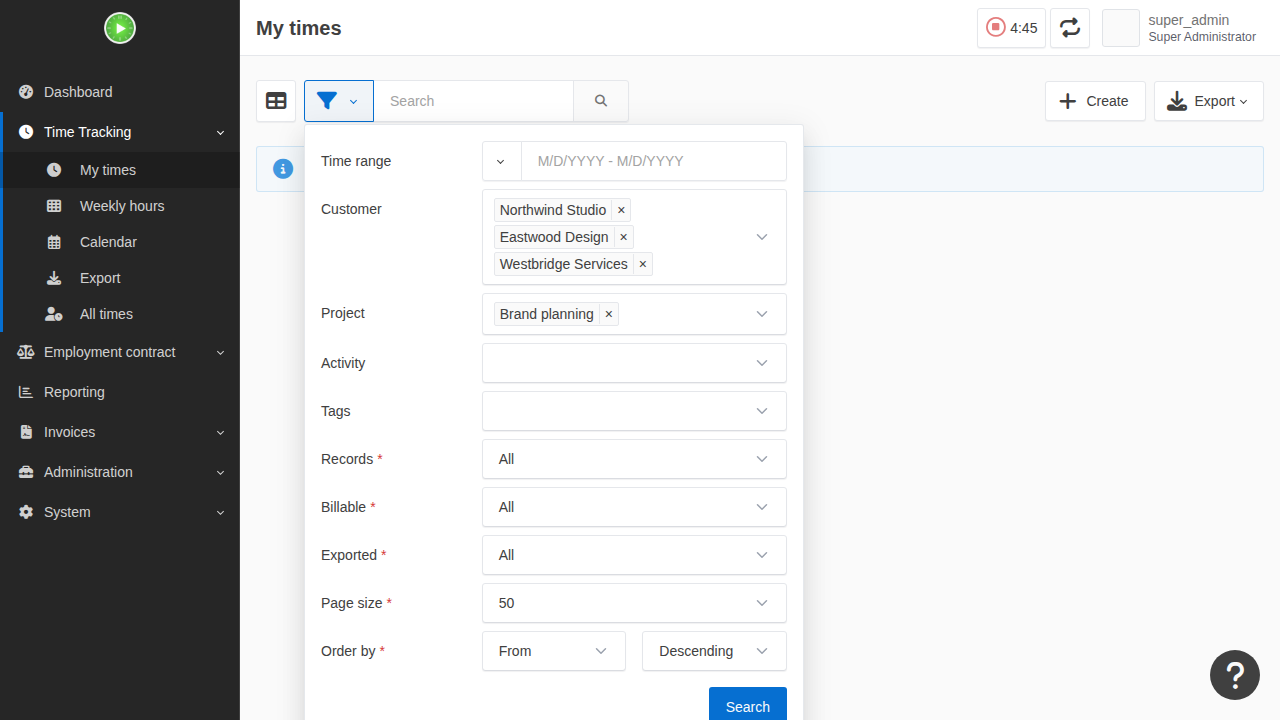The image size is (1280, 720).
Task: Open the help question mark icon
Action: 1235,675
